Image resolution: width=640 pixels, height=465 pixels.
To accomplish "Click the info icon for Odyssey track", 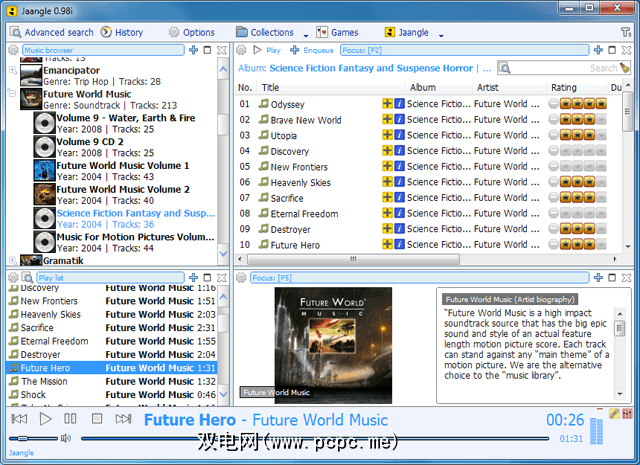I will (400, 104).
